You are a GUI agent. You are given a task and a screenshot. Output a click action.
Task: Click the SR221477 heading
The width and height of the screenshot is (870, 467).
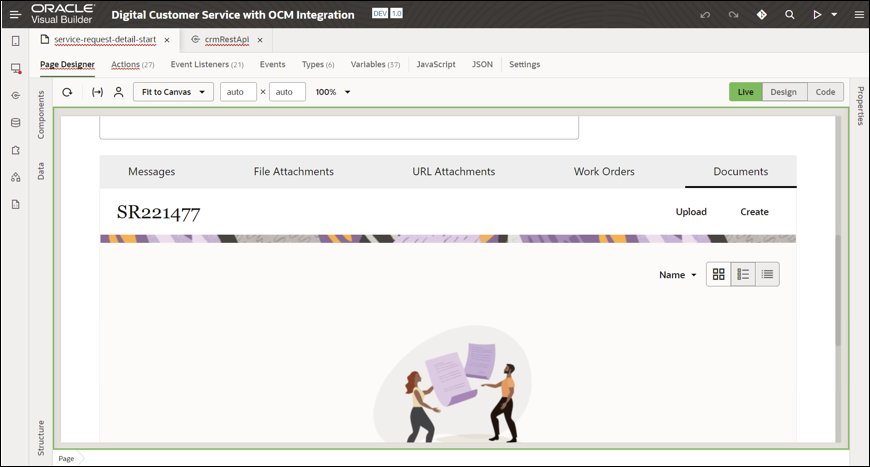click(x=158, y=212)
